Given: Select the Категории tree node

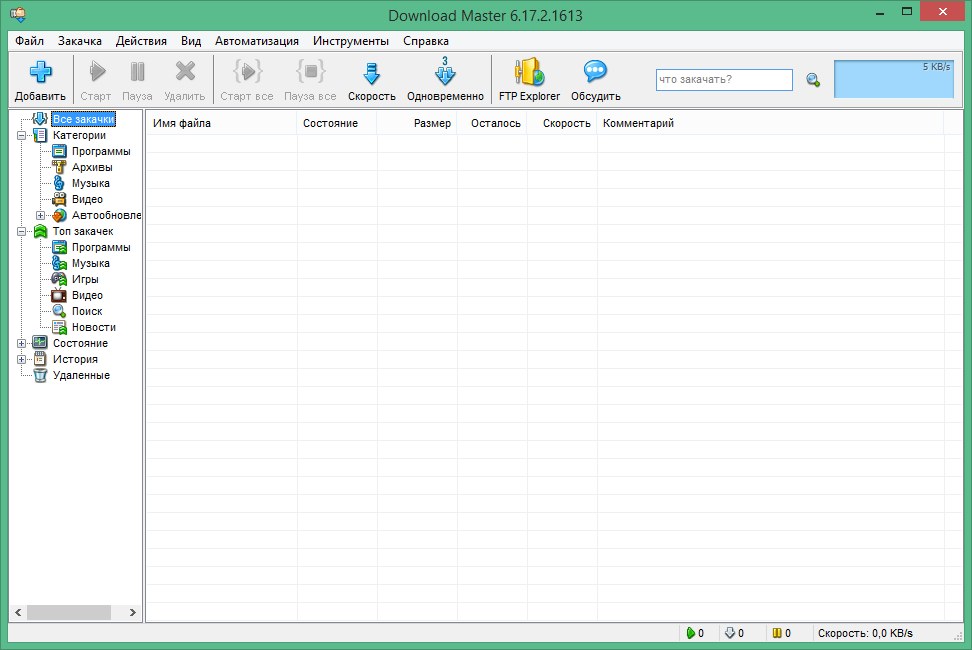Looking at the screenshot, I should pos(79,135).
